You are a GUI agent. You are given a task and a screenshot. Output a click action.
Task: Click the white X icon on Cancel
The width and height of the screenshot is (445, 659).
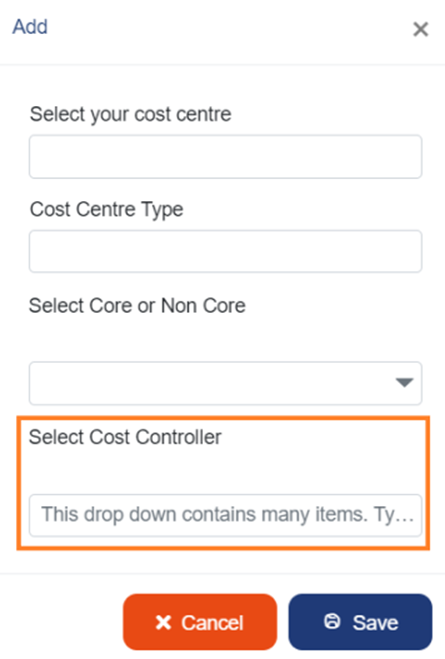163,622
